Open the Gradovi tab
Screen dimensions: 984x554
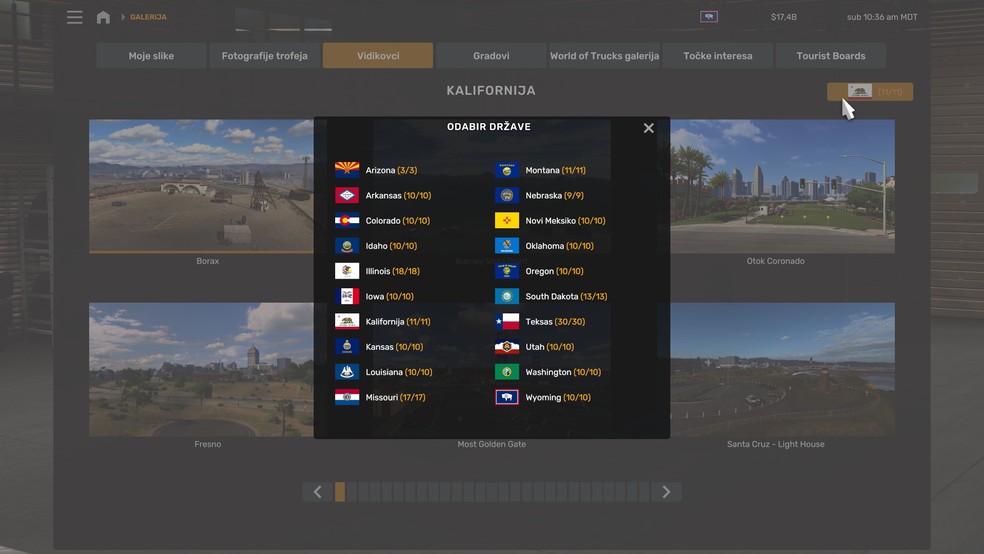tap(491, 56)
